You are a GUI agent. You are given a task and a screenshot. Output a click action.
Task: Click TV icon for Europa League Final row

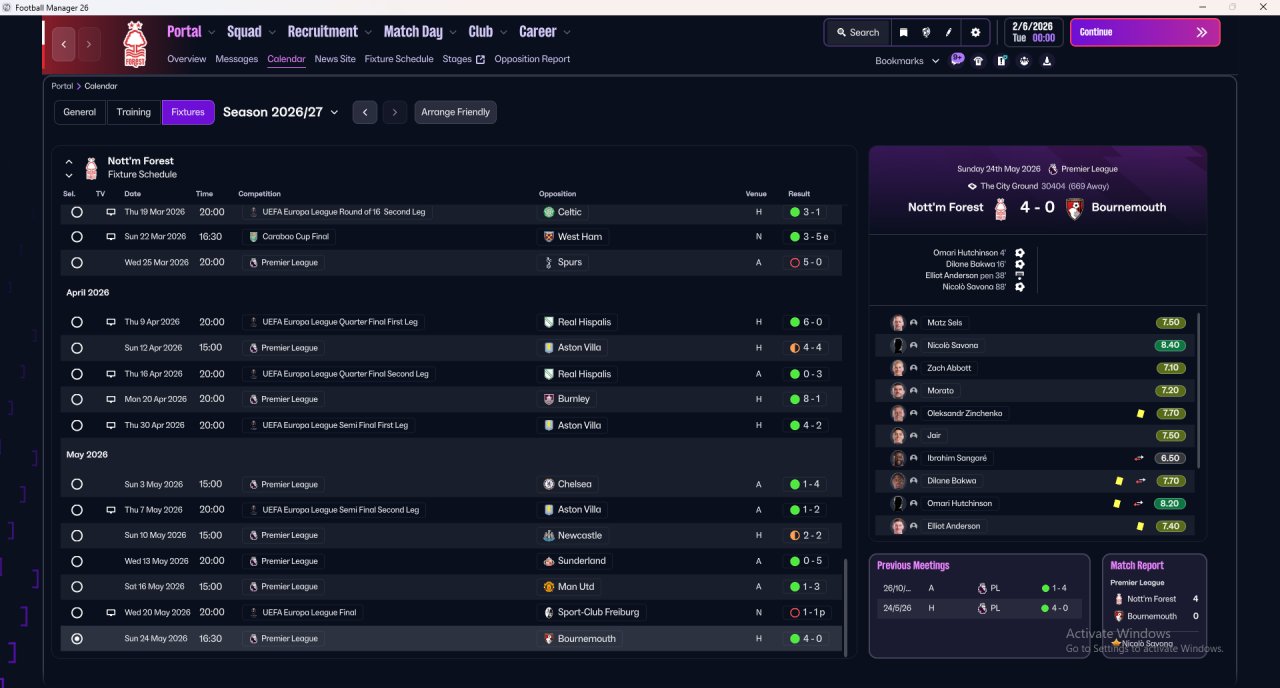pyautogui.click(x=110, y=612)
